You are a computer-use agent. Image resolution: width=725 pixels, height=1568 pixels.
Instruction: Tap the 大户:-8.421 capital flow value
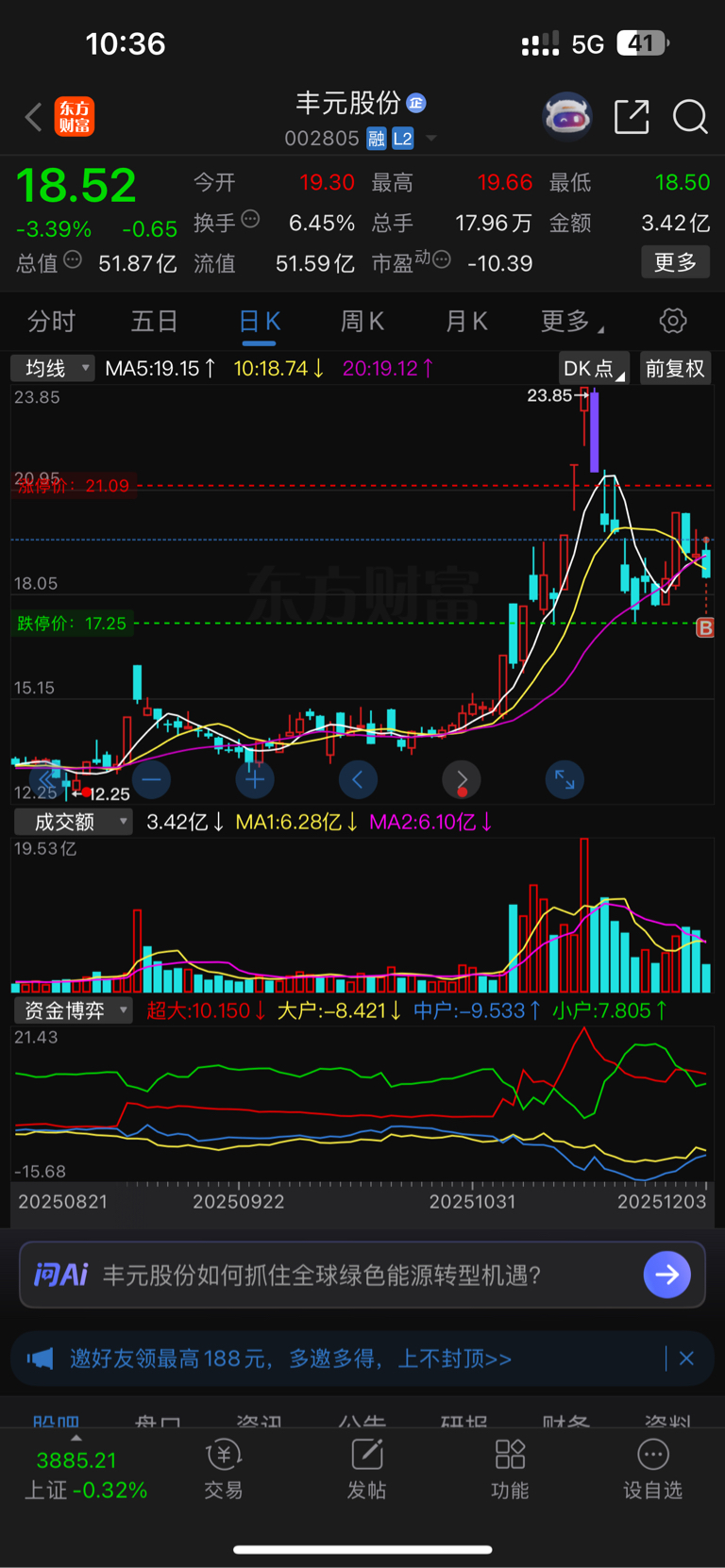click(339, 1010)
